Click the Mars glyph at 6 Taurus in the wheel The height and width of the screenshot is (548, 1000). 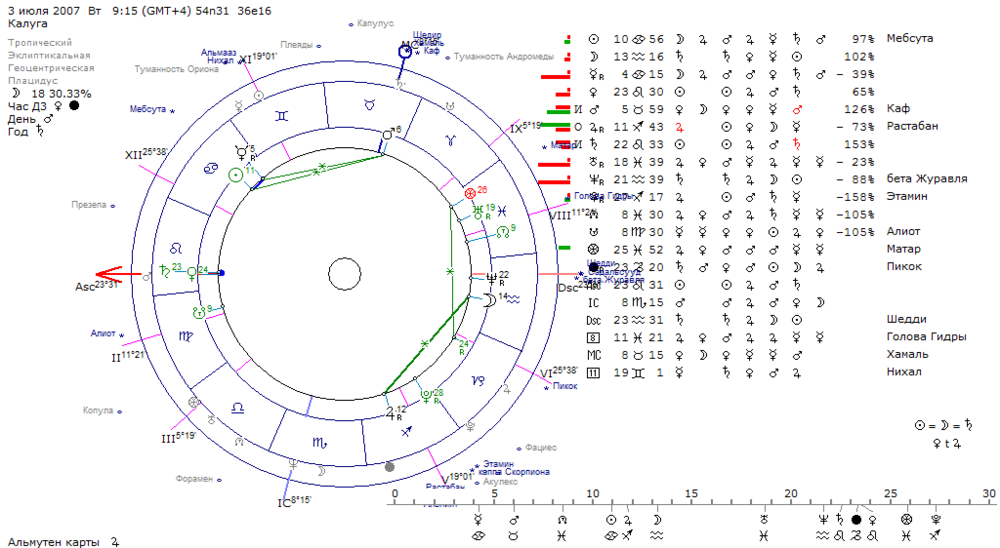coord(388,135)
